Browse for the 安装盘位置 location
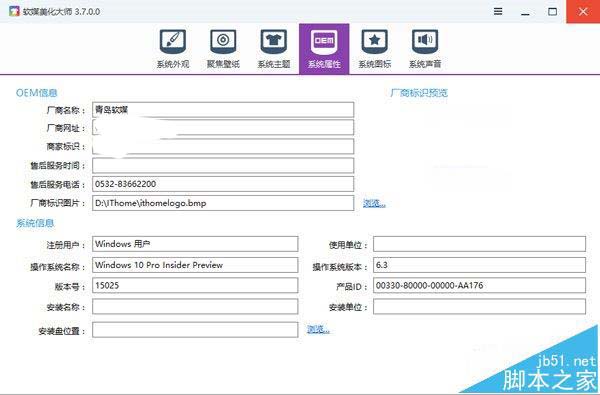 pyautogui.click(x=318, y=329)
